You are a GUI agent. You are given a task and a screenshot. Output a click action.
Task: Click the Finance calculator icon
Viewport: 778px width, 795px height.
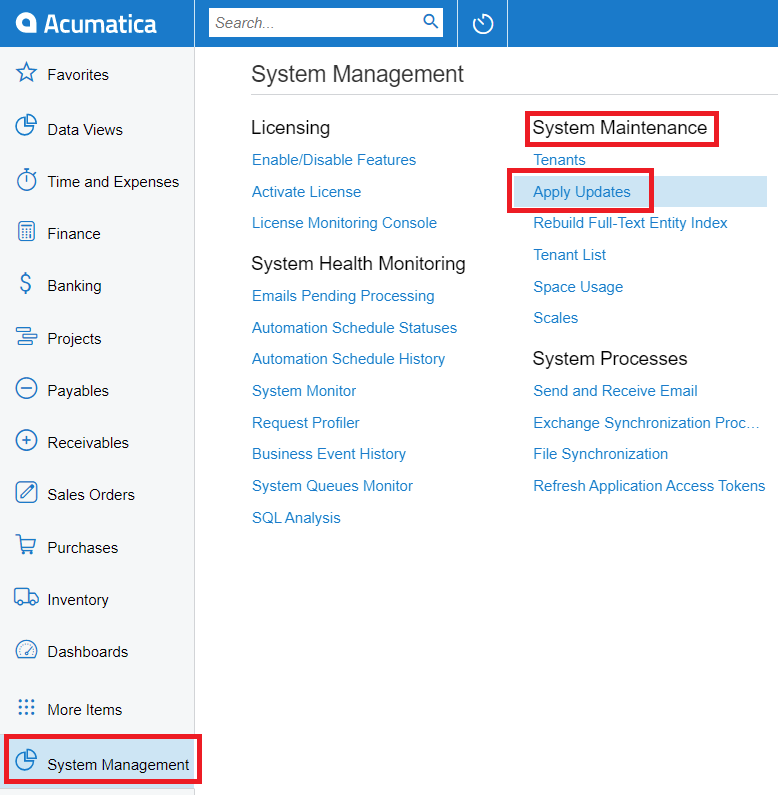26,232
